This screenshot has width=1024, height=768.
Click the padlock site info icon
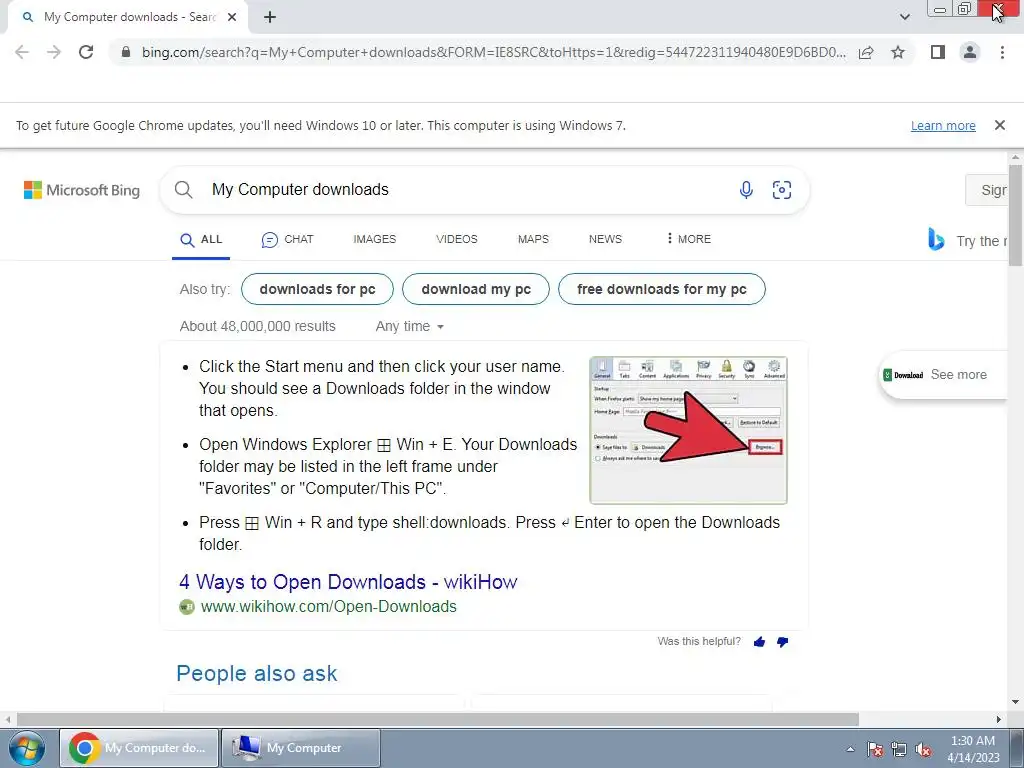126,52
